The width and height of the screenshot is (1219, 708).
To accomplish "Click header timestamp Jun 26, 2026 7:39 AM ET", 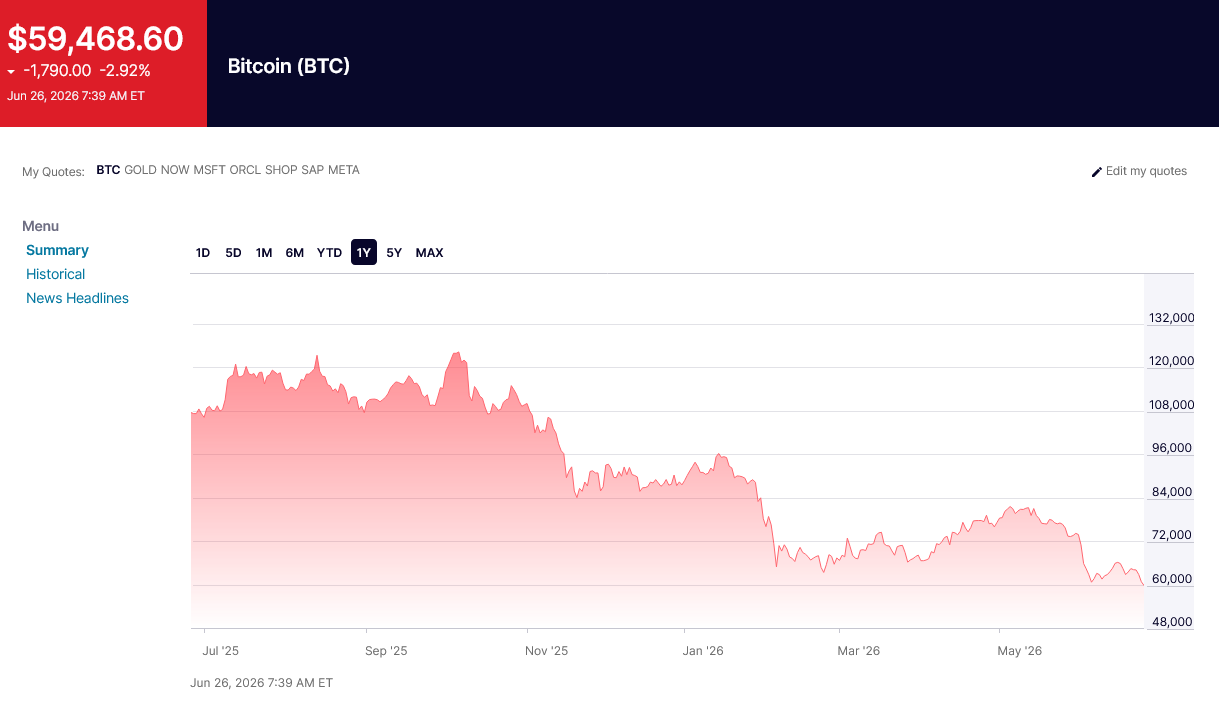I will click(x=76, y=96).
